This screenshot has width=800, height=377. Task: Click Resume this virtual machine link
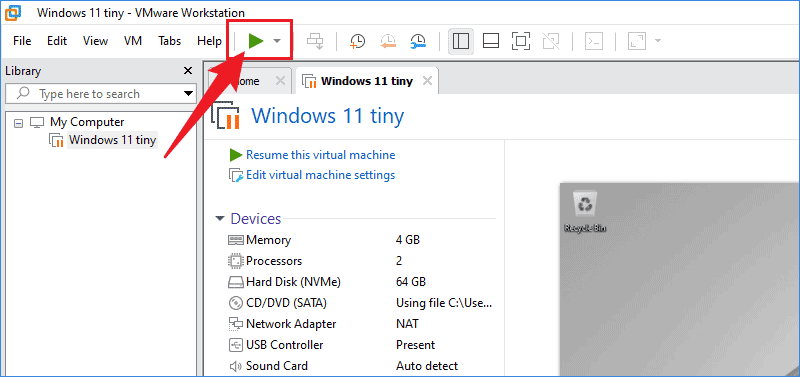pyautogui.click(x=320, y=155)
